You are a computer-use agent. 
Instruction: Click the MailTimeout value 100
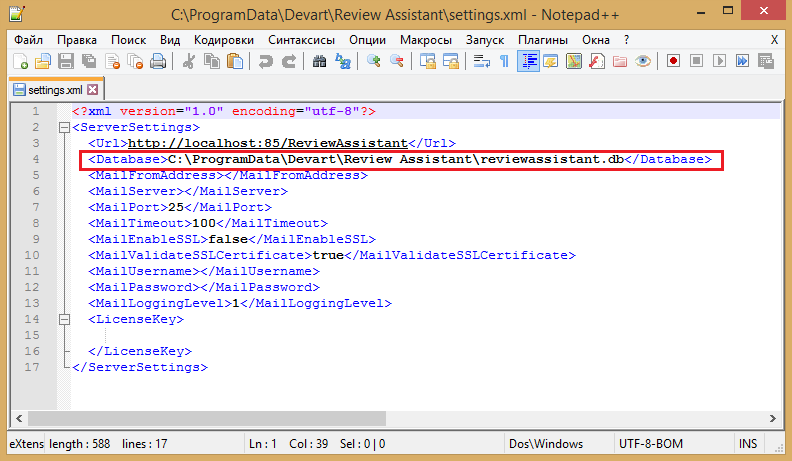point(204,223)
